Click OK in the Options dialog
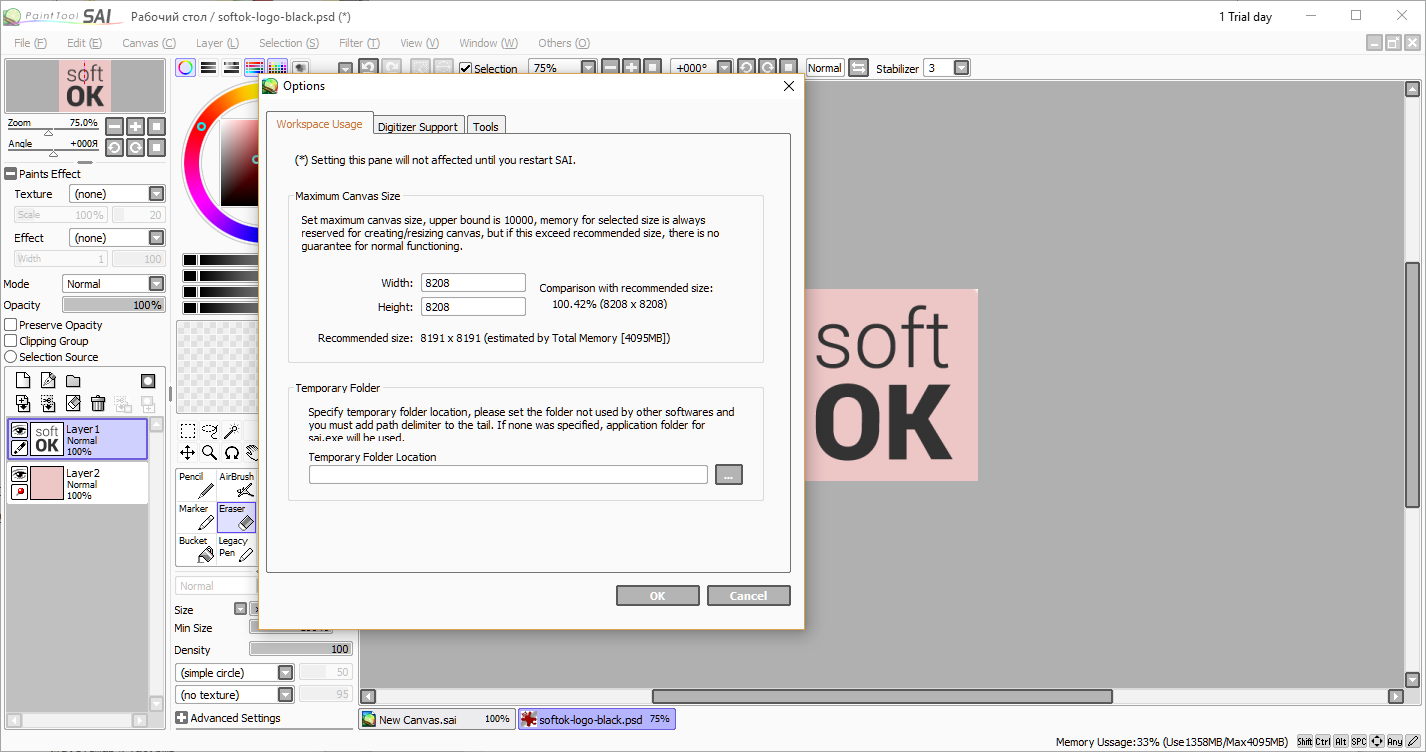 (x=657, y=596)
